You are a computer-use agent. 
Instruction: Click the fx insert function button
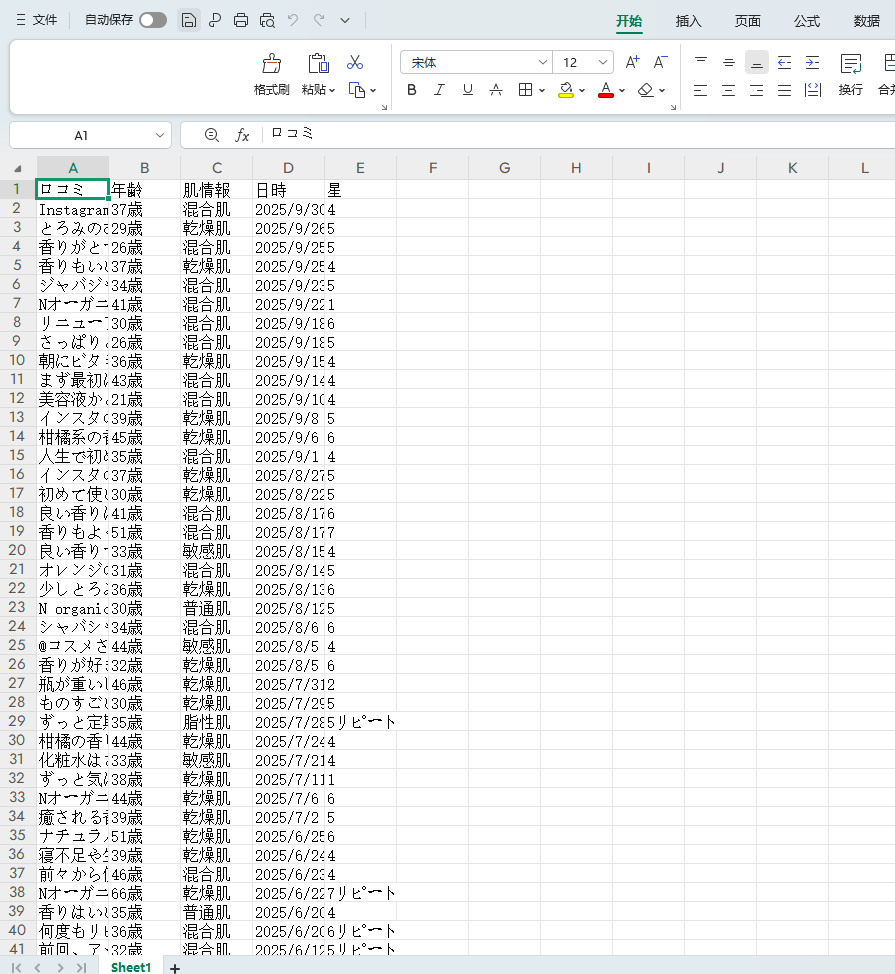[x=243, y=134]
